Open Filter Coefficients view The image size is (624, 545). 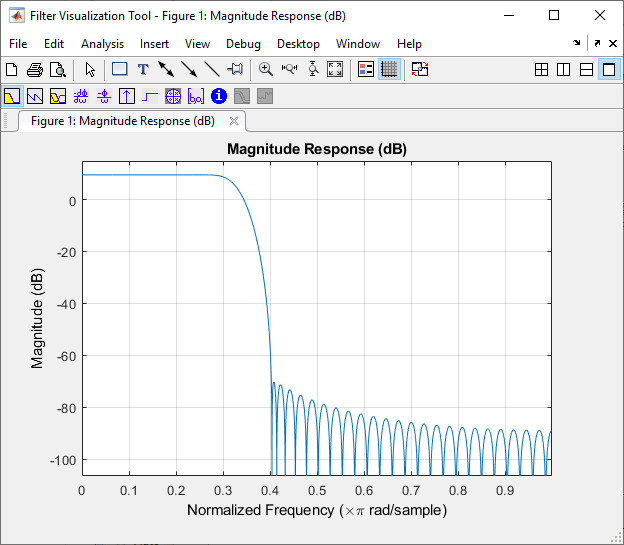pyautogui.click(x=196, y=96)
